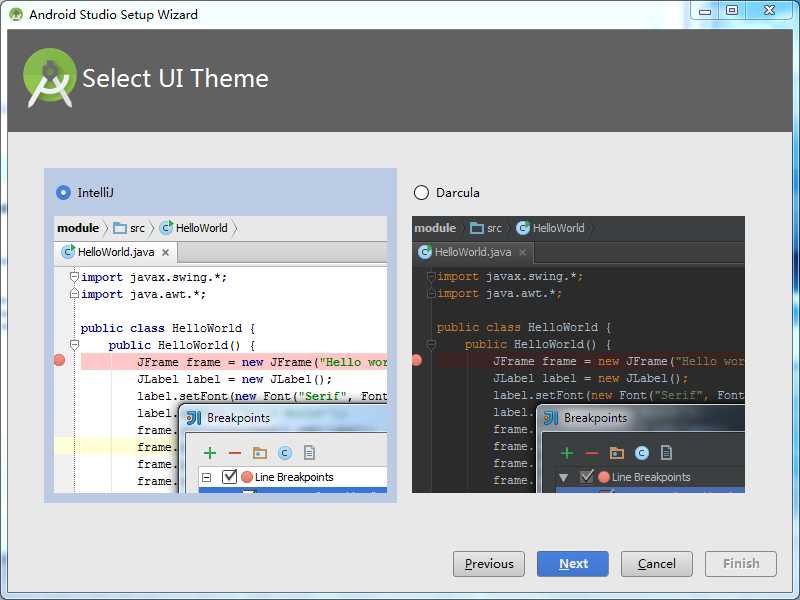Image resolution: width=800 pixels, height=600 pixels.
Task: Click the Android Studio title bar icon
Action: click(16, 14)
